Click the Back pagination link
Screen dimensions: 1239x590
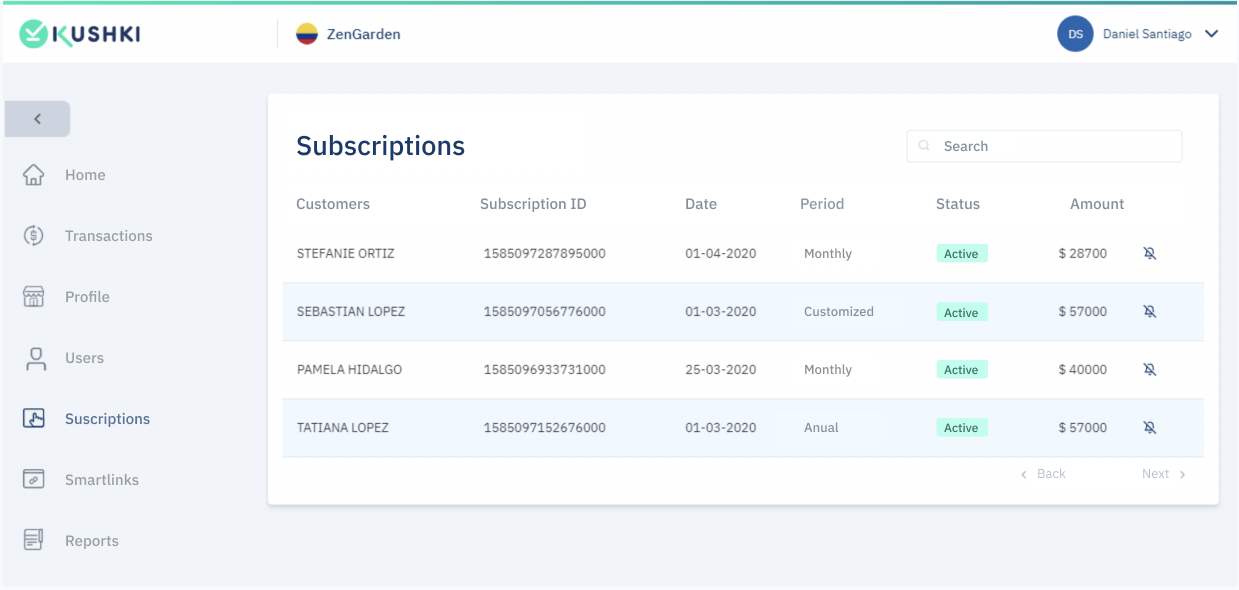pyautogui.click(x=1045, y=473)
